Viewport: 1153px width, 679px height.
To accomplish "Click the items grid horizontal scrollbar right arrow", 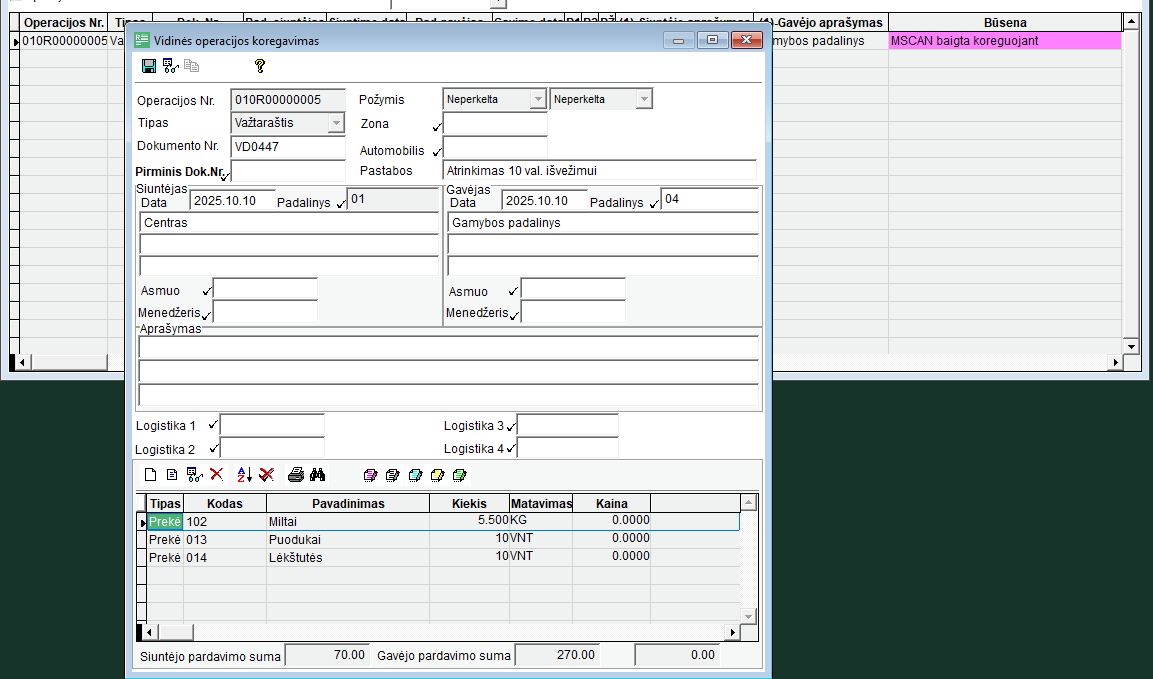I will (732, 632).
